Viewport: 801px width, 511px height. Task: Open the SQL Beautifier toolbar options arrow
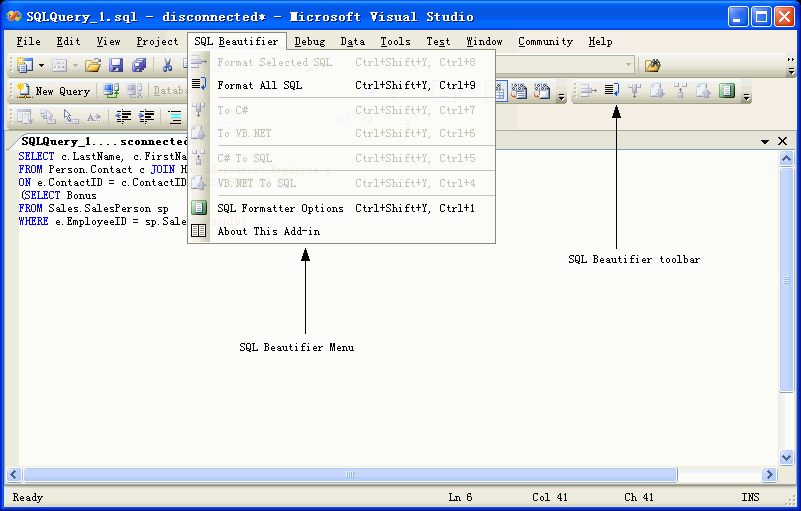pos(746,96)
